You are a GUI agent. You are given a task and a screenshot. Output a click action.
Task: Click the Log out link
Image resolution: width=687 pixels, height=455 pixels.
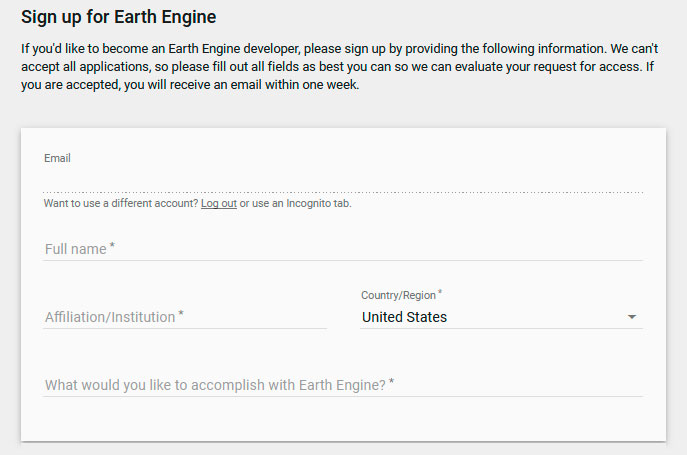(x=219, y=203)
